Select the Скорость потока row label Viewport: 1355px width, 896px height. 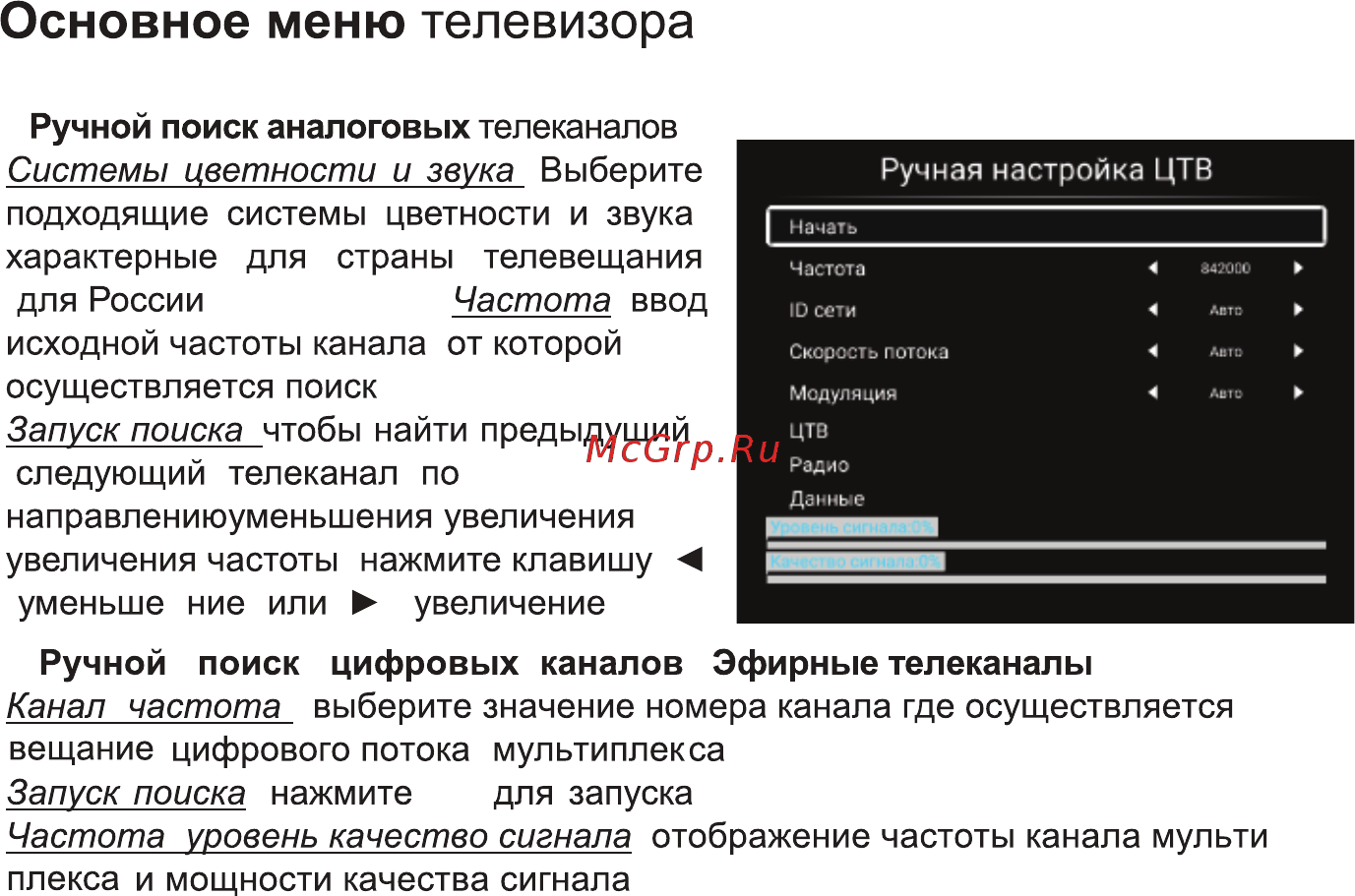[x=868, y=351]
